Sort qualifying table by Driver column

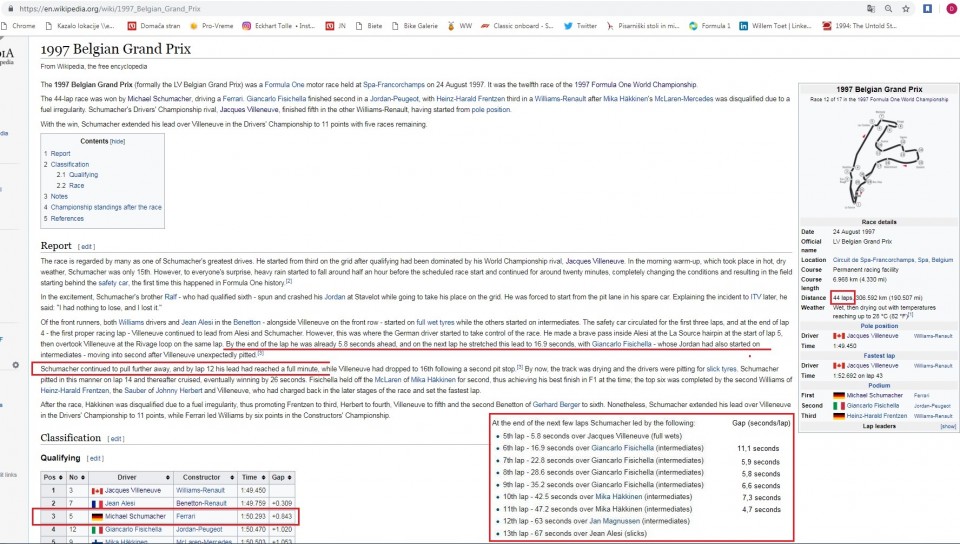coord(130,477)
